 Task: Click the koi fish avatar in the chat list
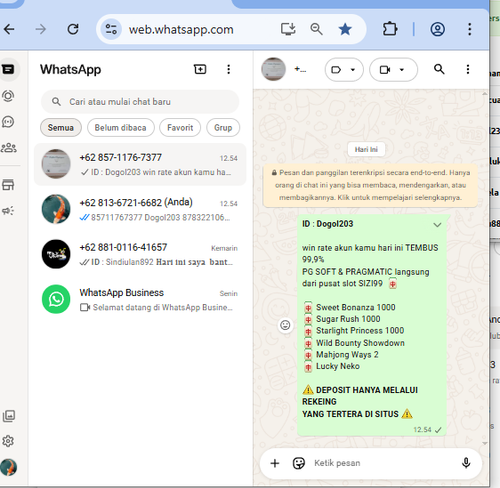point(56,209)
